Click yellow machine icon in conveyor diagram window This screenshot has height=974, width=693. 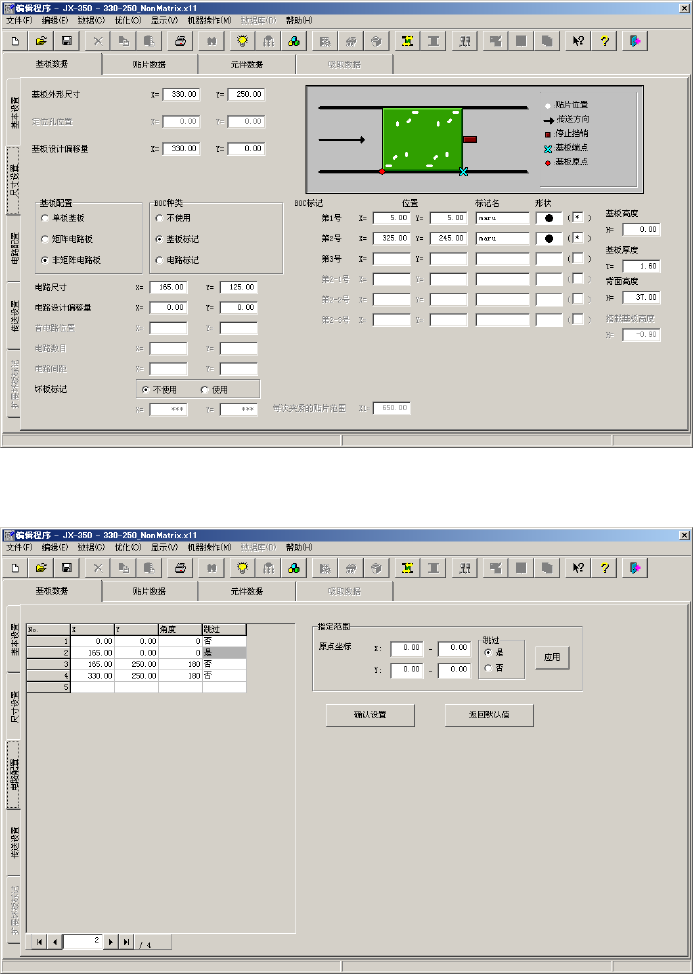pyautogui.click(x=407, y=41)
